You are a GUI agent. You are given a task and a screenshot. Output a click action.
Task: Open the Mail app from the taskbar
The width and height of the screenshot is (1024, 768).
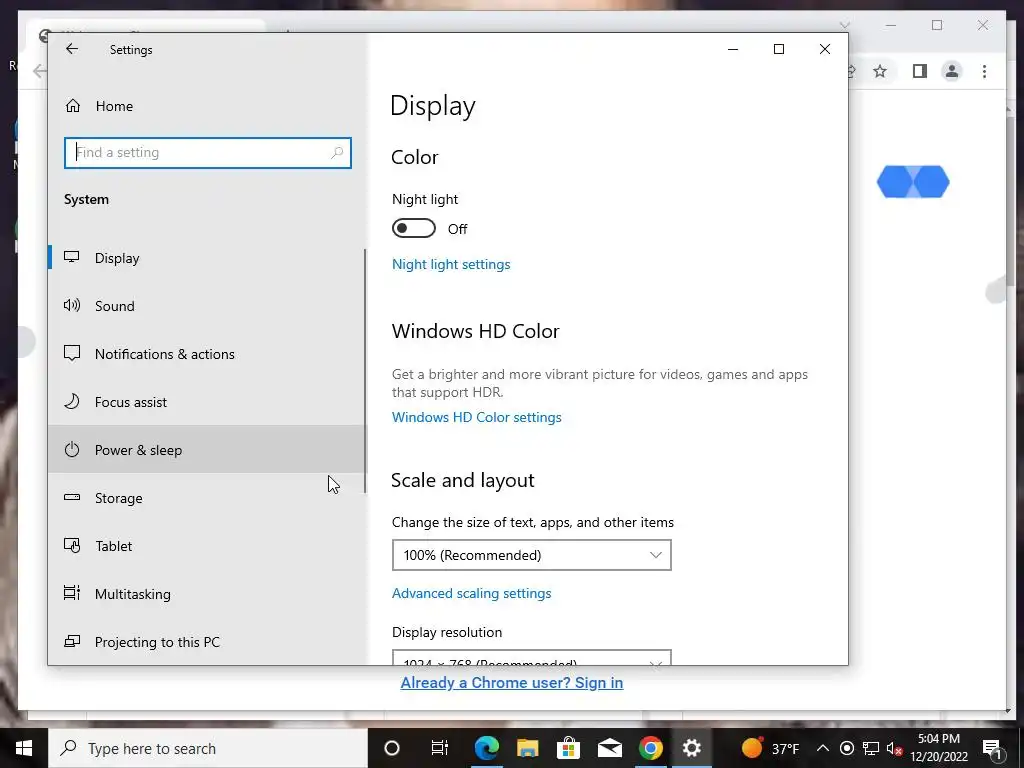tap(610, 748)
